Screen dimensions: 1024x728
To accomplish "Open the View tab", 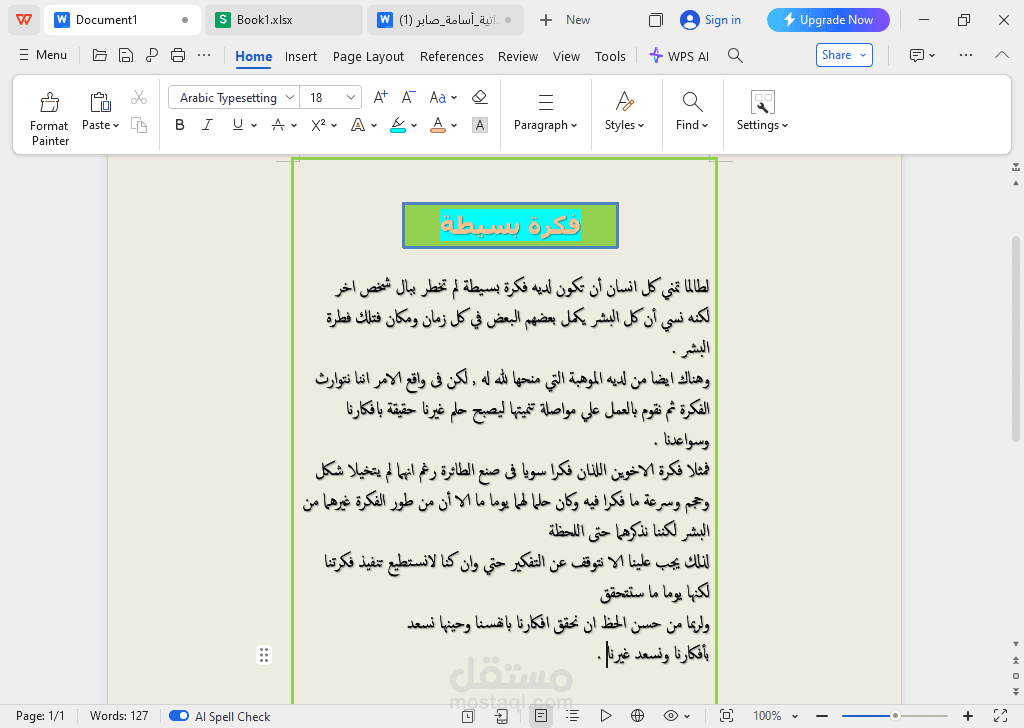I will 566,57.
